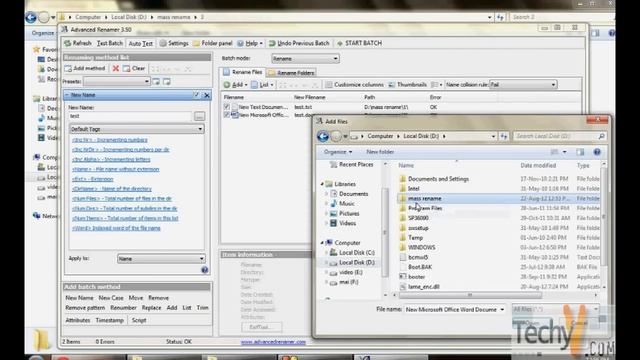The width and height of the screenshot is (640, 360).
Task: Collapse the New Name method panel
Action: point(67,95)
